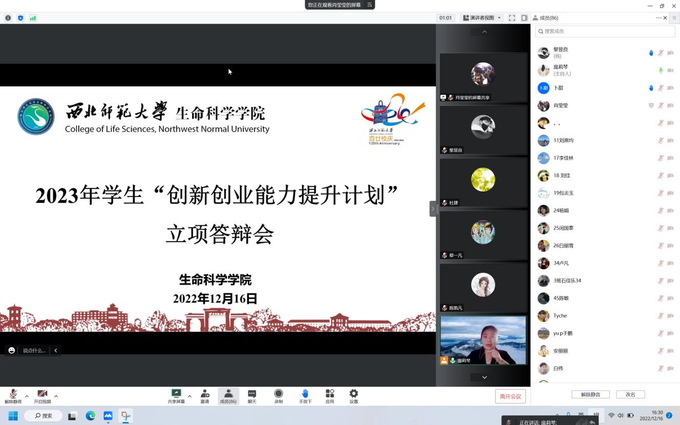Toggle the 成员 members panel button
680x425 pixels.
click(227, 395)
